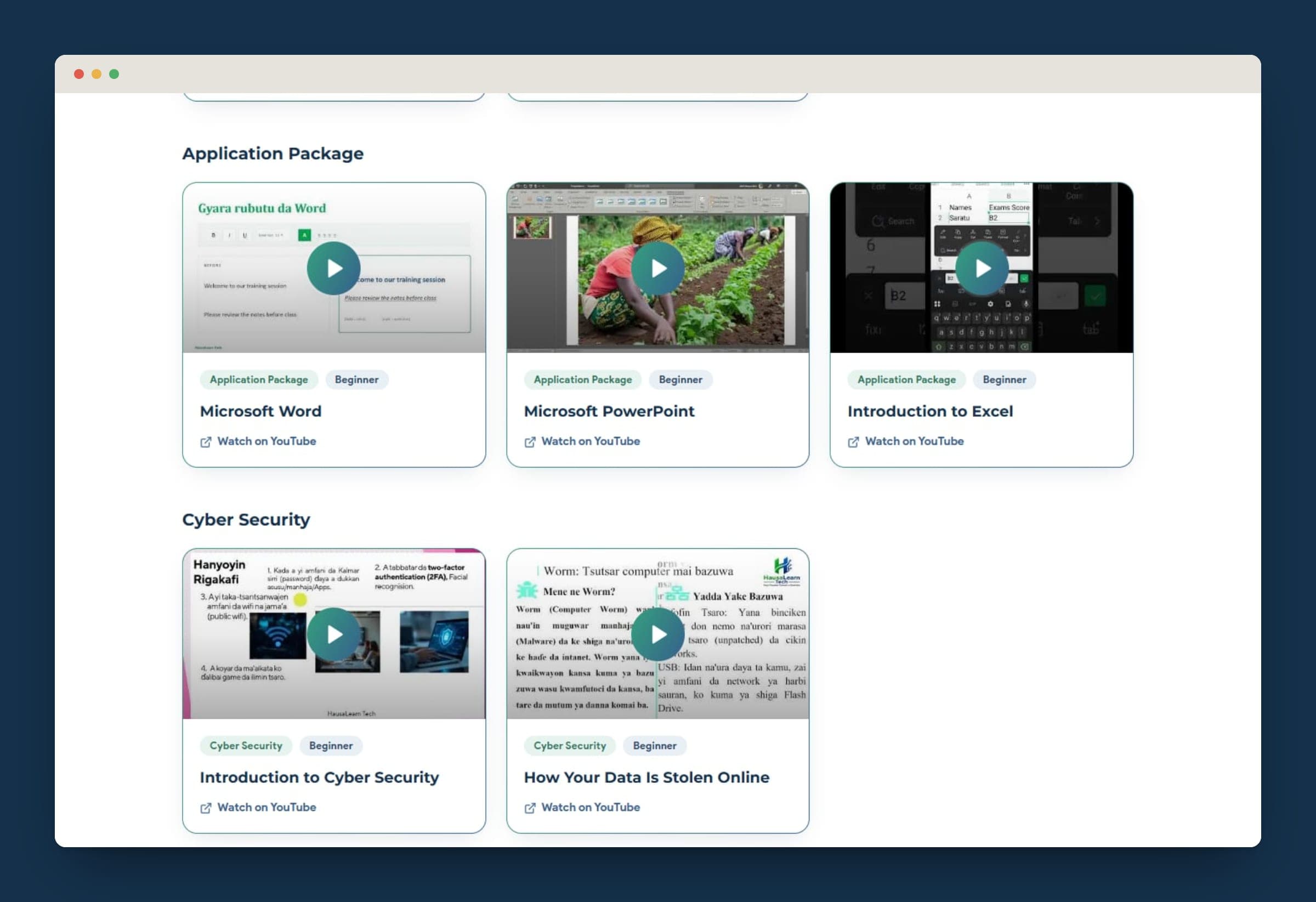Click the Microsoft PowerPoint card title
The height and width of the screenshot is (902, 1316).
[609, 411]
